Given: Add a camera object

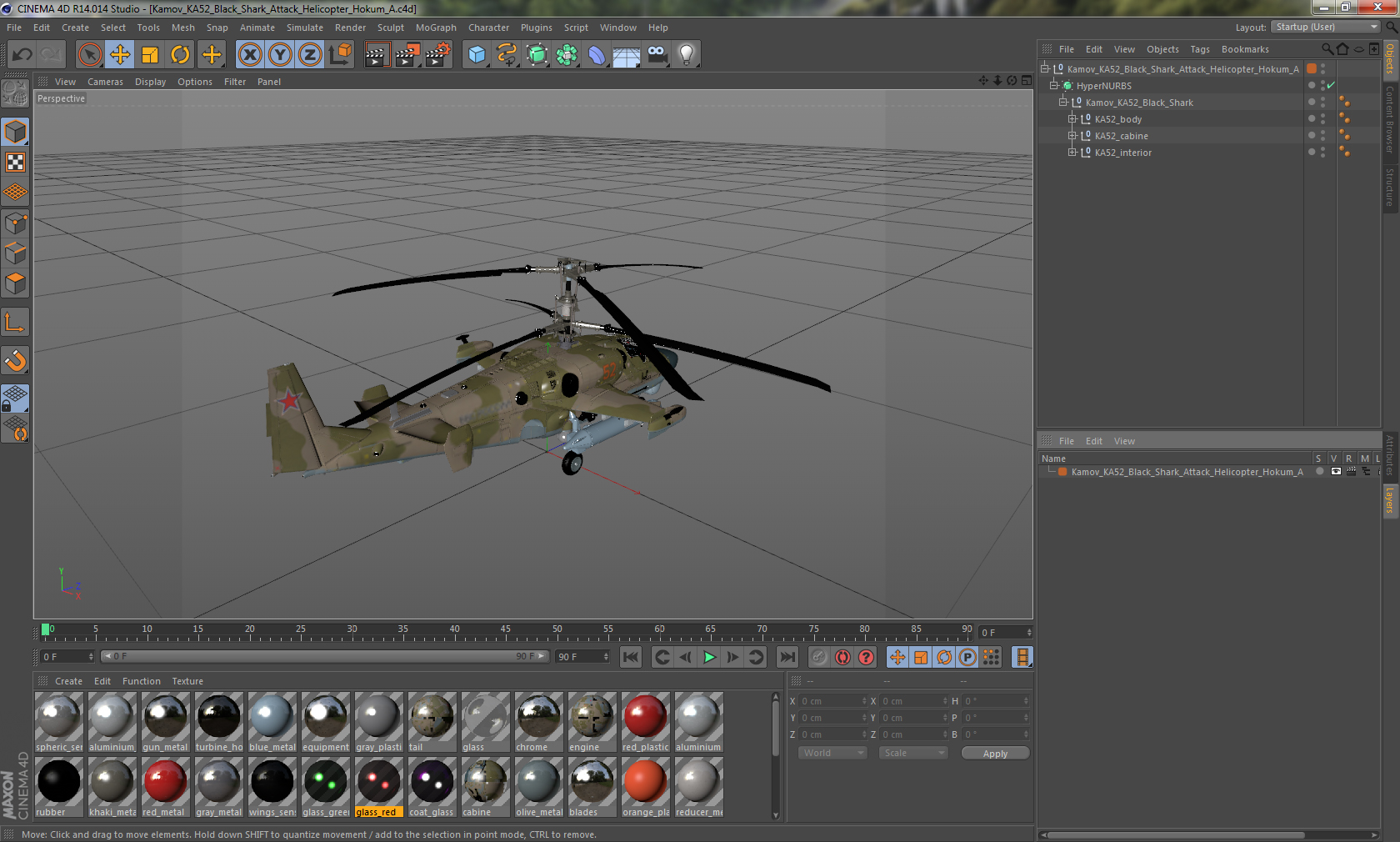Looking at the screenshot, I should pos(657,55).
